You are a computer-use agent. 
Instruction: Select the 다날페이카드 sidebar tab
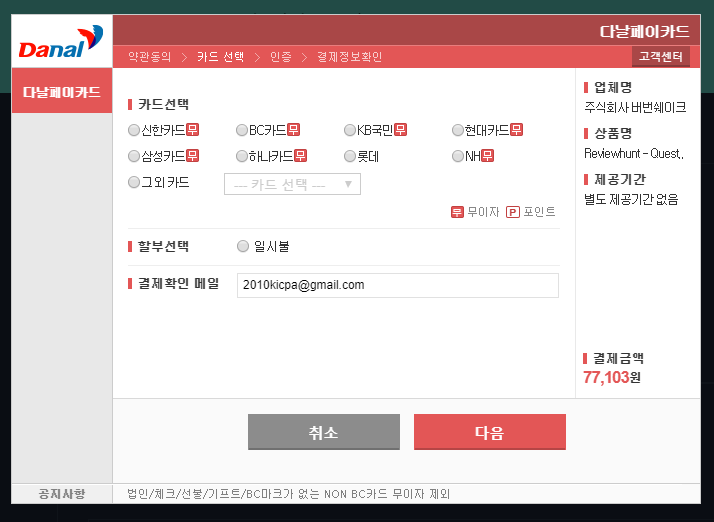62,91
